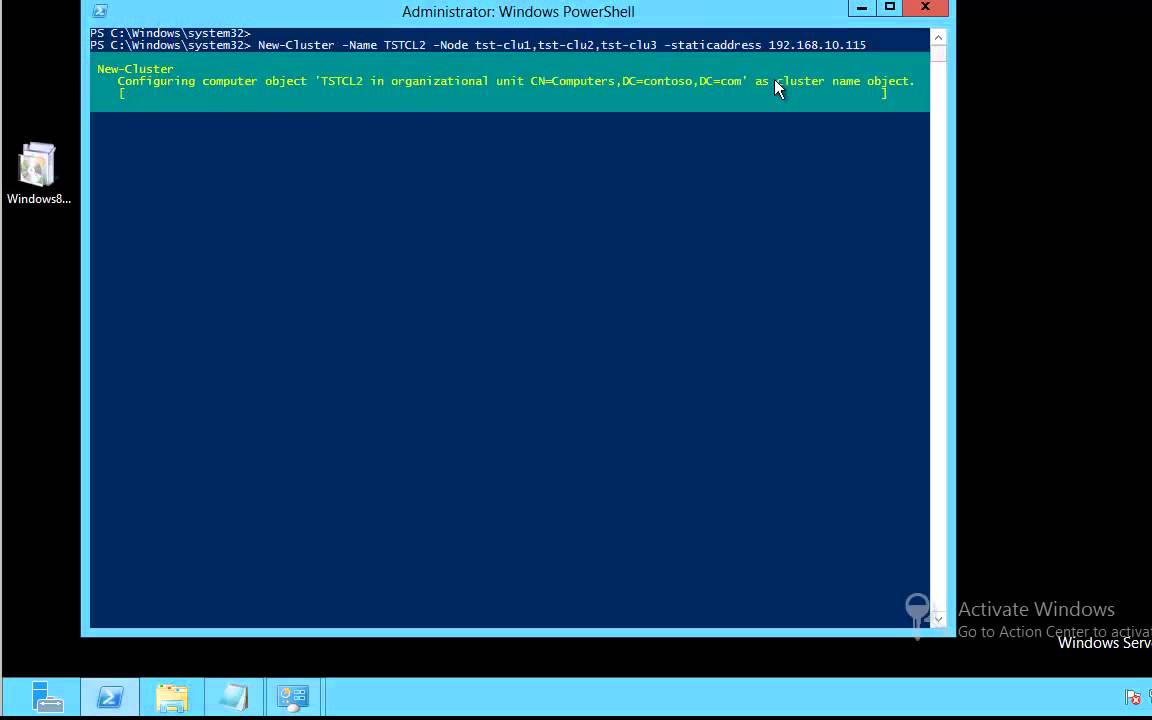This screenshot has height=720, width=1152.
Task: Click the New-Cluster command line text
Action: pyautogui.click(x=561, y=45)
